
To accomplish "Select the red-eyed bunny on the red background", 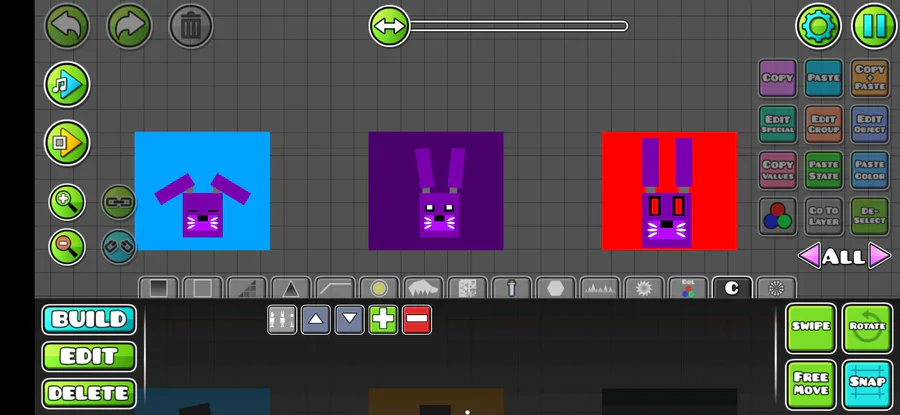I will pos(669,191).
